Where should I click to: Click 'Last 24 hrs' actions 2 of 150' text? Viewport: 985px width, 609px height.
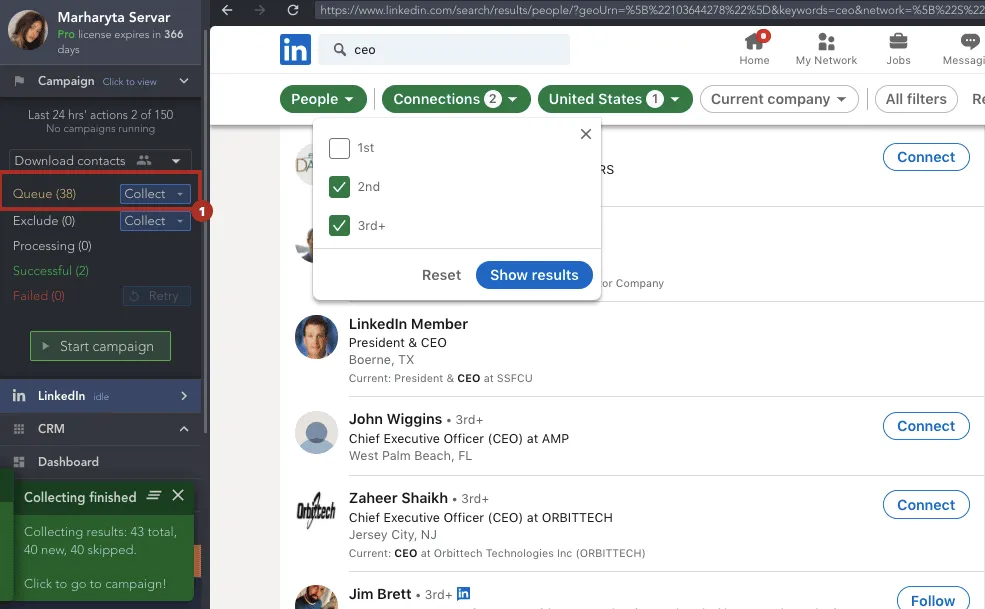(101, 115)
